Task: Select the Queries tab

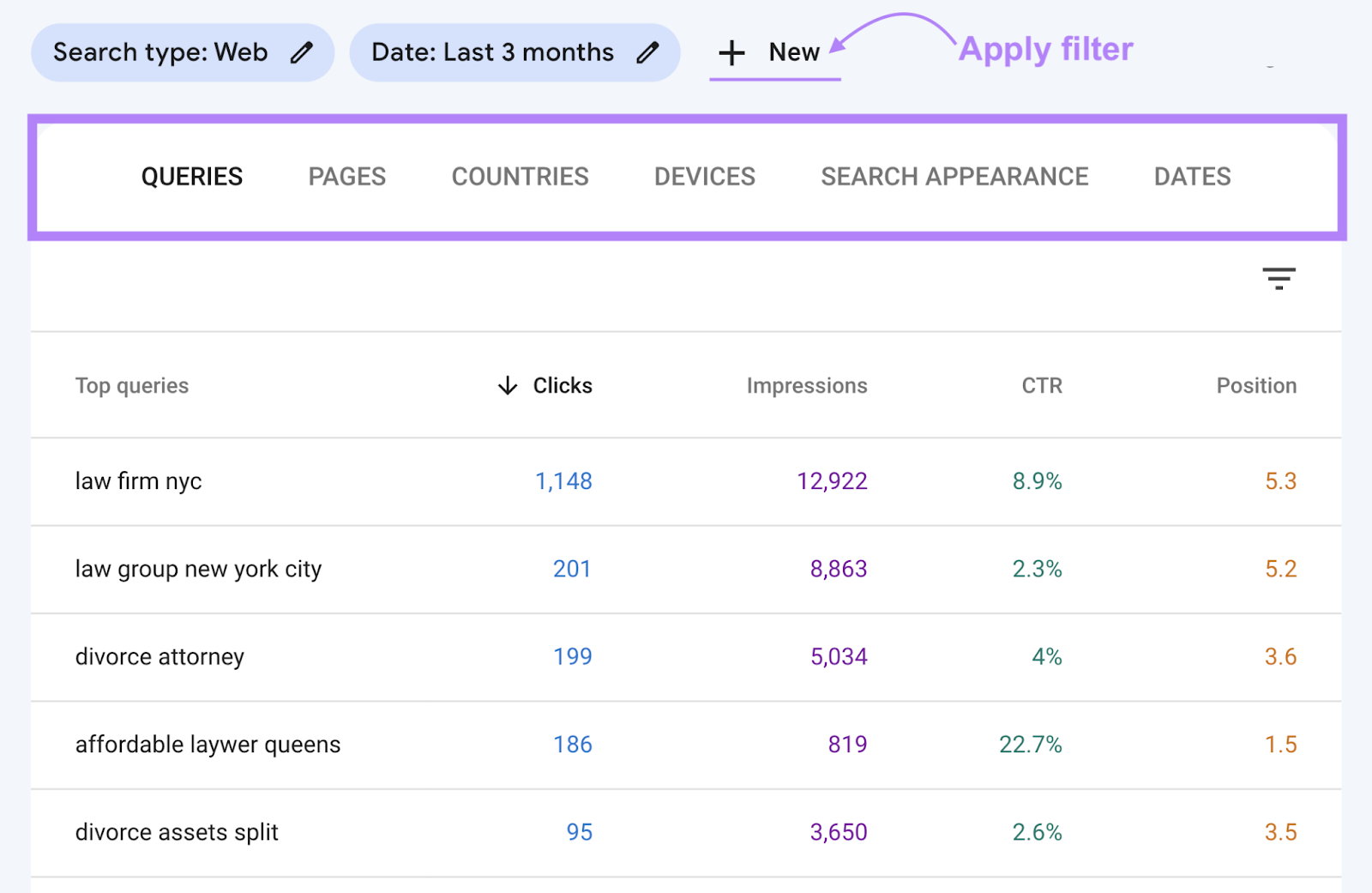Action: (x=192, y=177)
